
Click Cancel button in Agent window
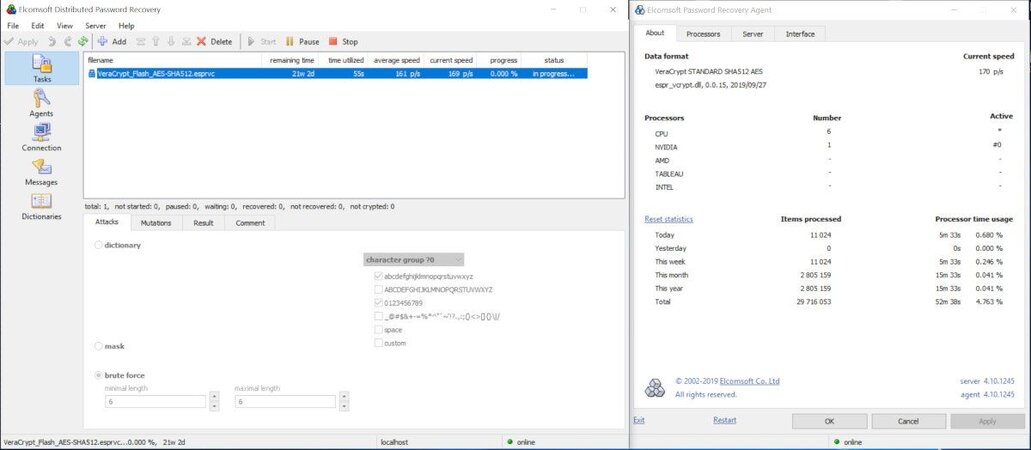908,421
